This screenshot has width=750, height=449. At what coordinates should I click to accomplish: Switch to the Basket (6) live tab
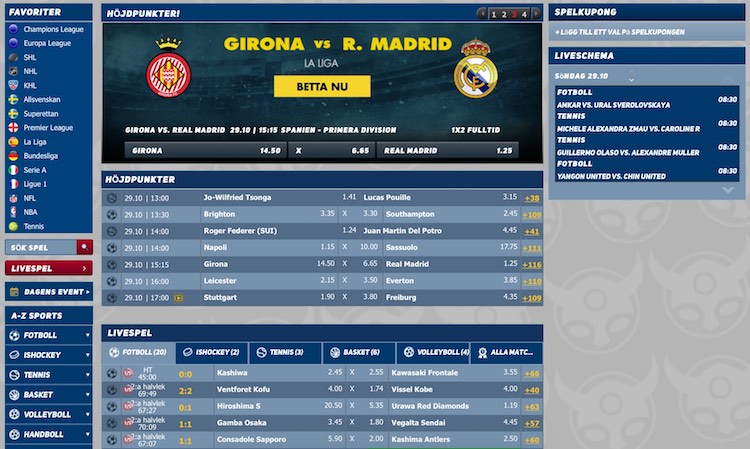click(359, 352)
